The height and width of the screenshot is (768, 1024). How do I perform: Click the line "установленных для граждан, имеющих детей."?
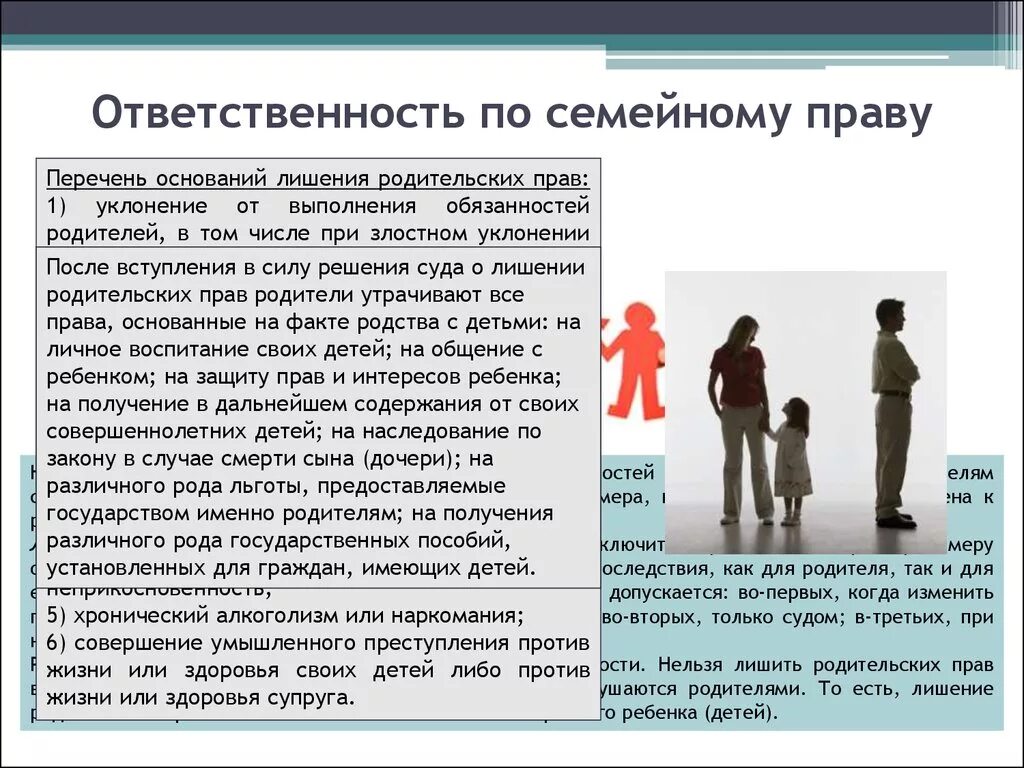291,568
